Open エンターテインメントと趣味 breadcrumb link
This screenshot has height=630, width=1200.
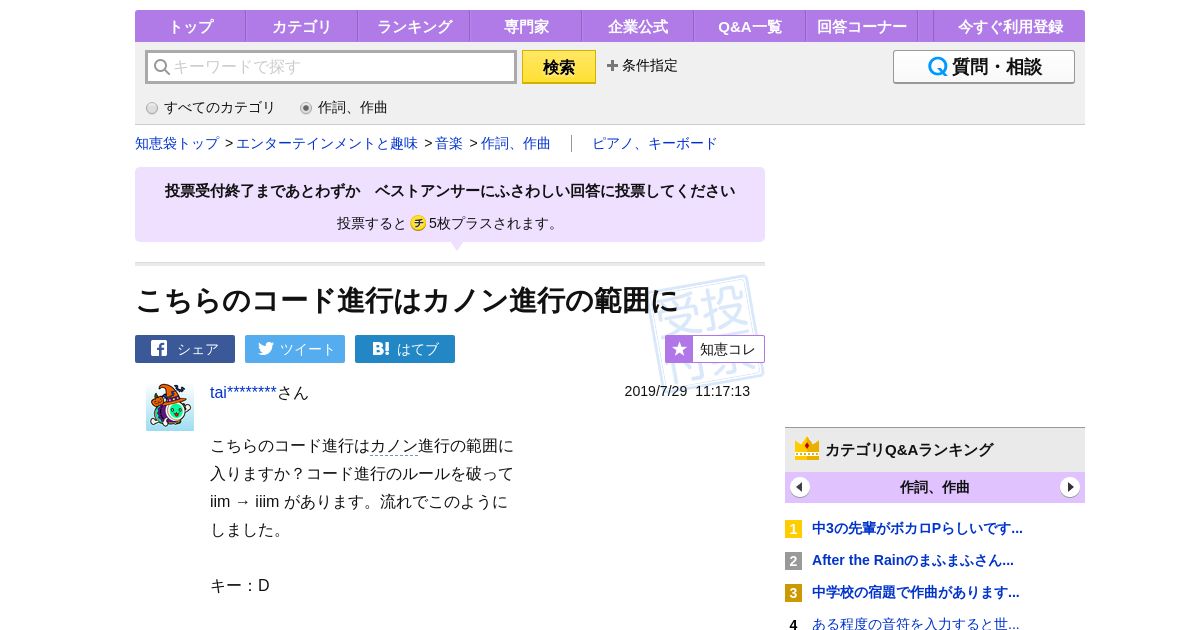point(327,143)
